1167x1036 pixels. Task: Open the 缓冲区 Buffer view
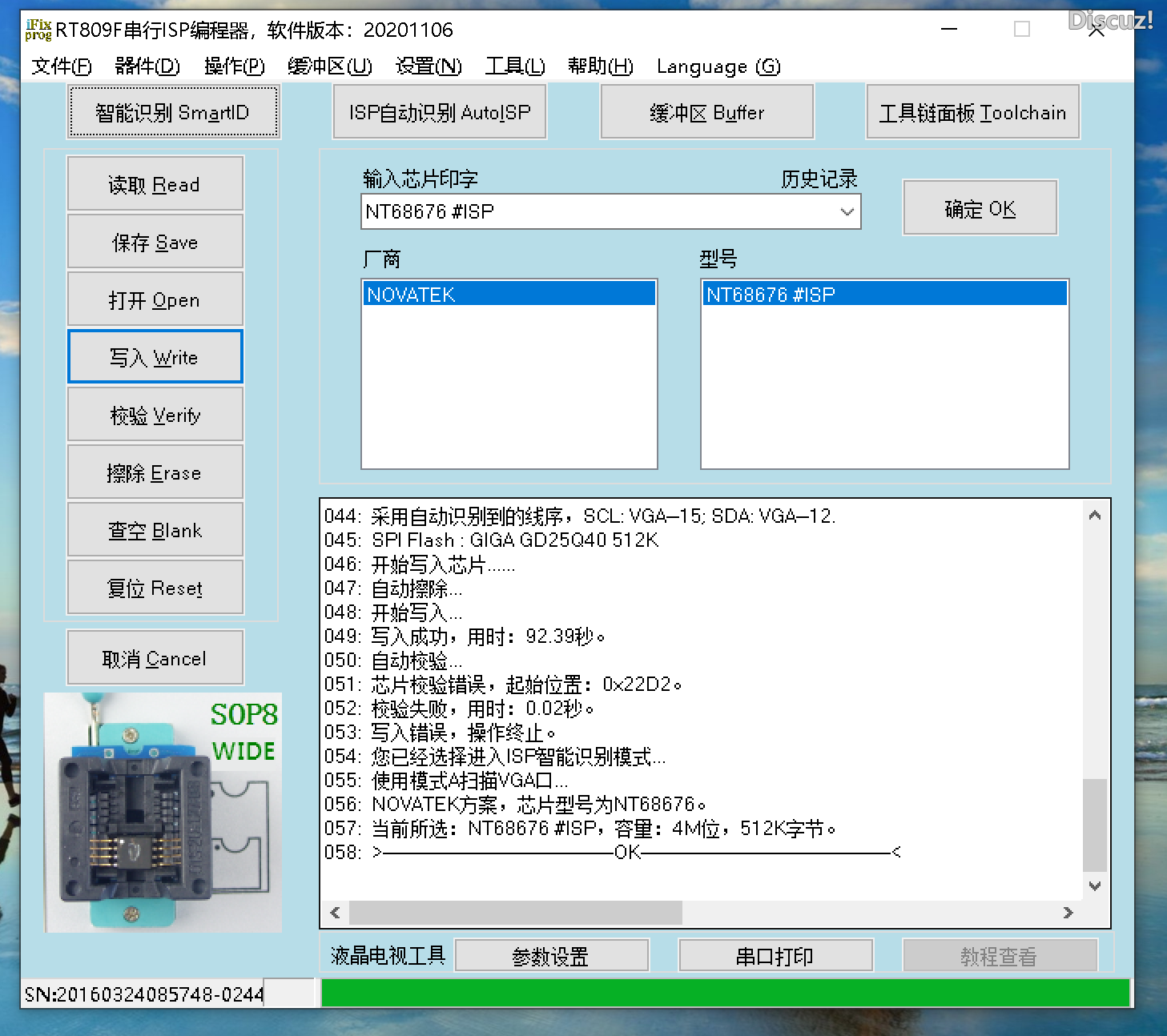(x=706, y=111)
